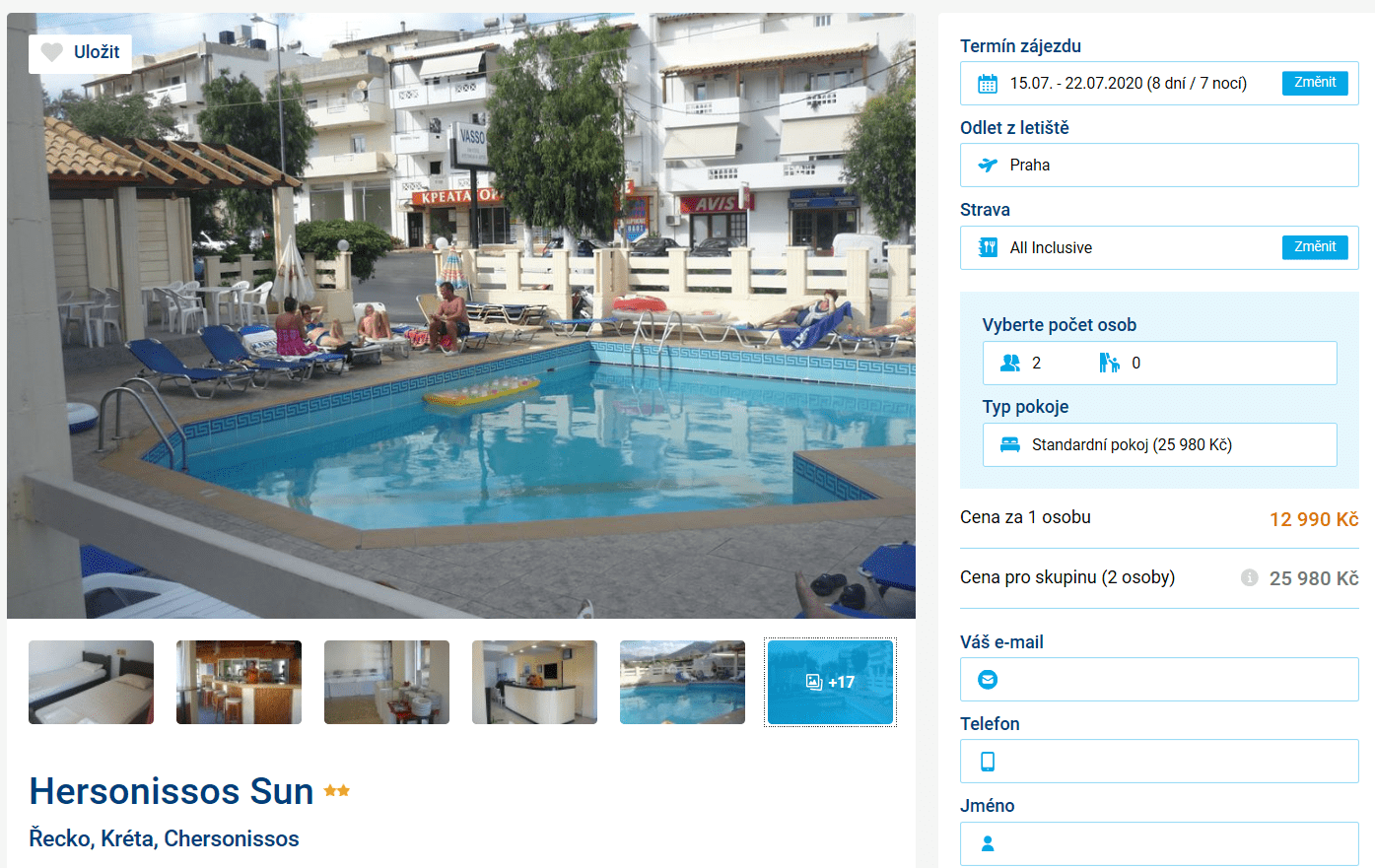Change the meal plan with Změnit button
The width and height of the screenshot is (1375, 868).
coord(1315,247)
